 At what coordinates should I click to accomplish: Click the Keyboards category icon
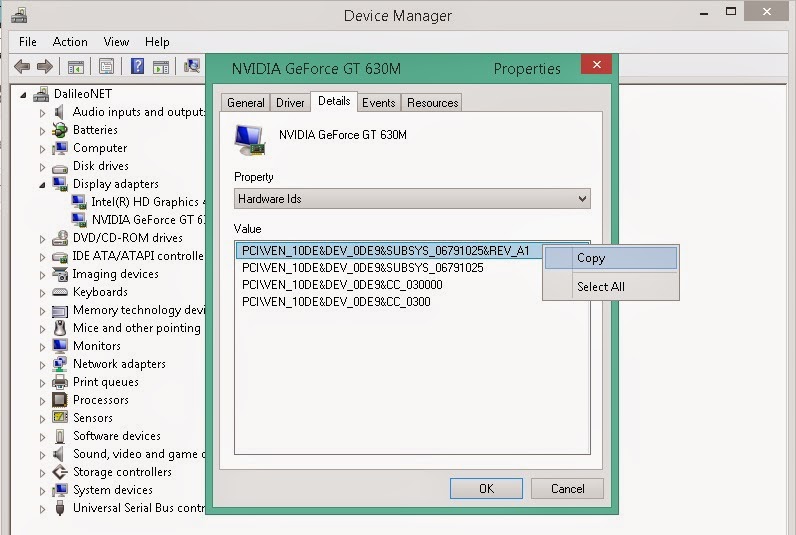pyautogui.click(x=59, y=292)
